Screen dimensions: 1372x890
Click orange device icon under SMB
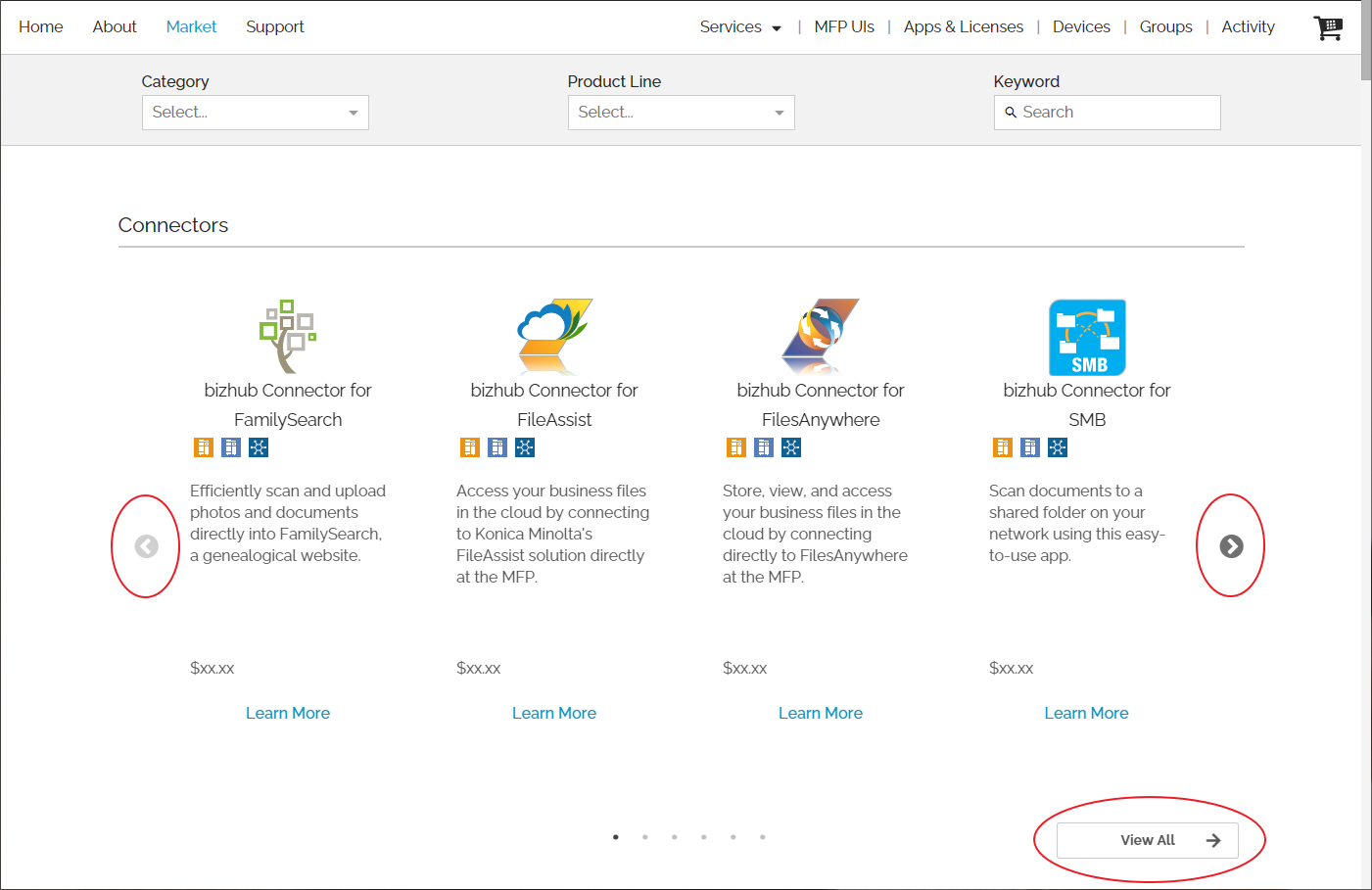pos(1003,447)
